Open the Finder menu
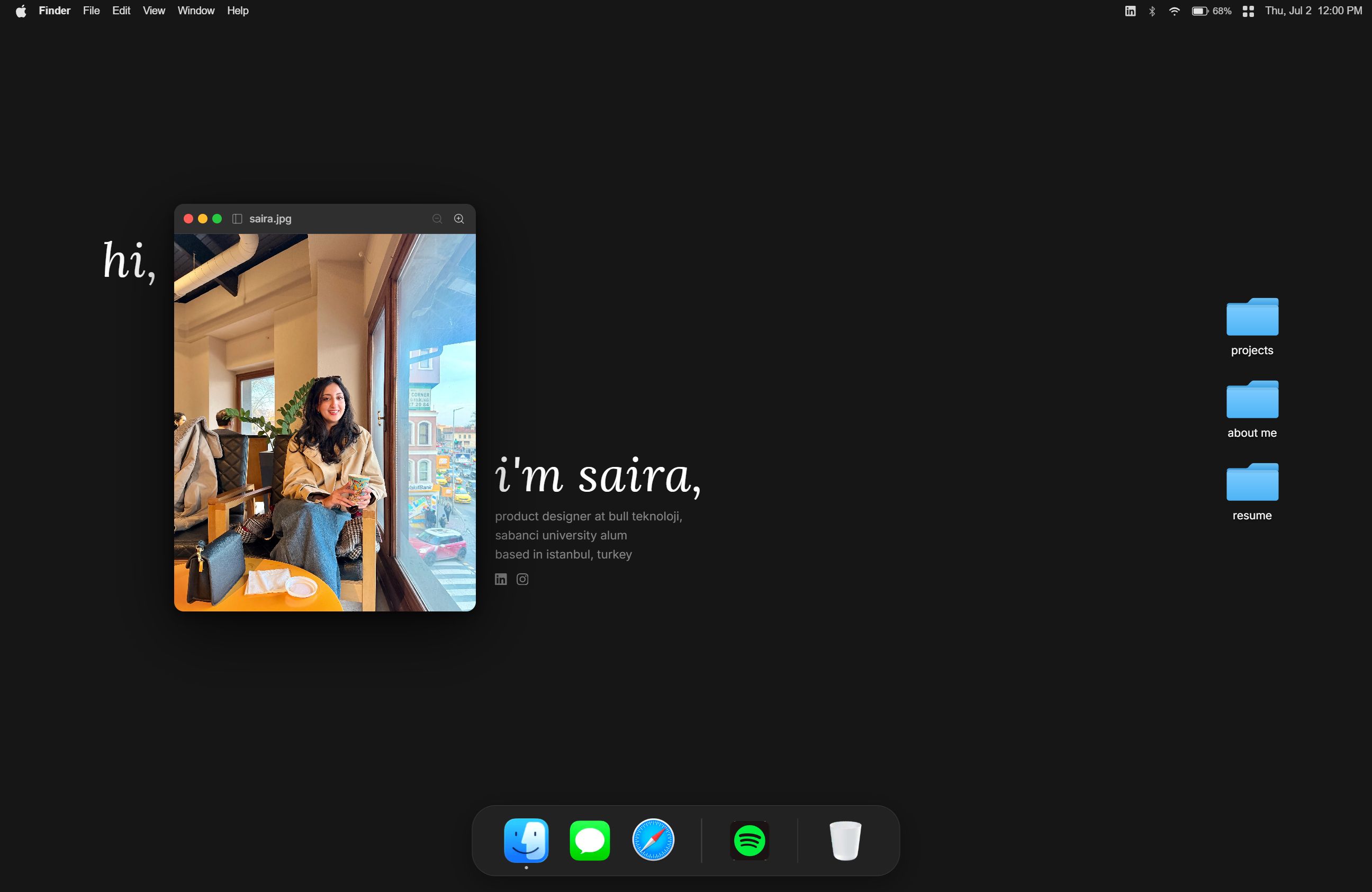Viewport: 1372px width, 892px height. tap(54, 11)
